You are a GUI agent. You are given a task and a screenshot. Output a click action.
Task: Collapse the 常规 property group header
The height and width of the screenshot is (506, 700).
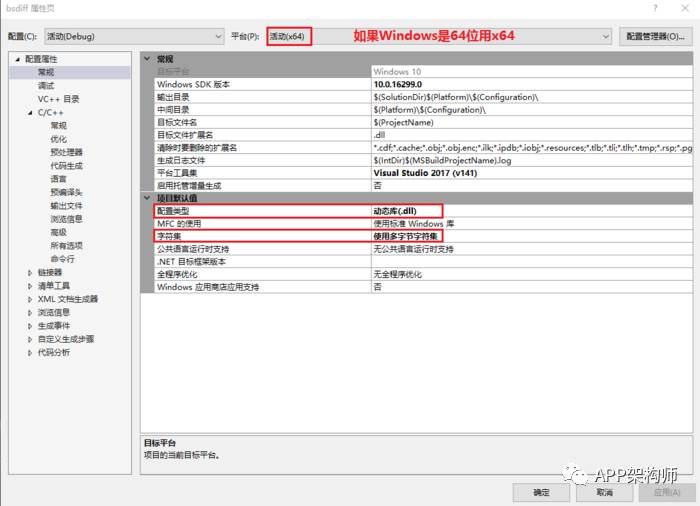147,59
